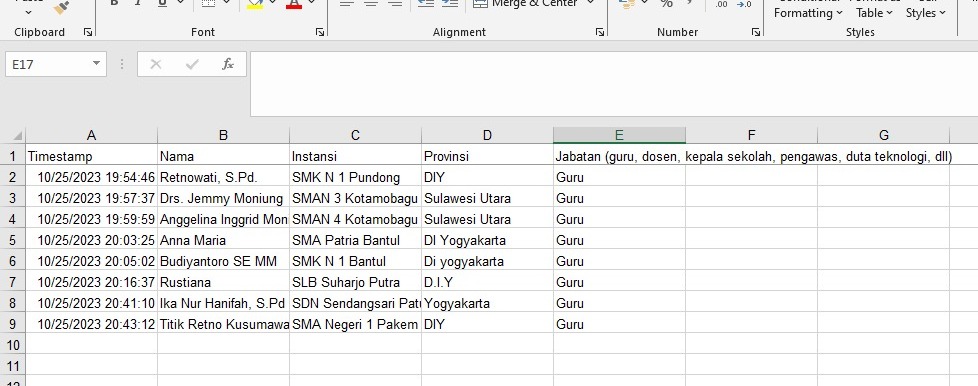This screenshot has height=386, width=978.
Task: Open Alignment settings dialog launcher
Action: point(600,32)
